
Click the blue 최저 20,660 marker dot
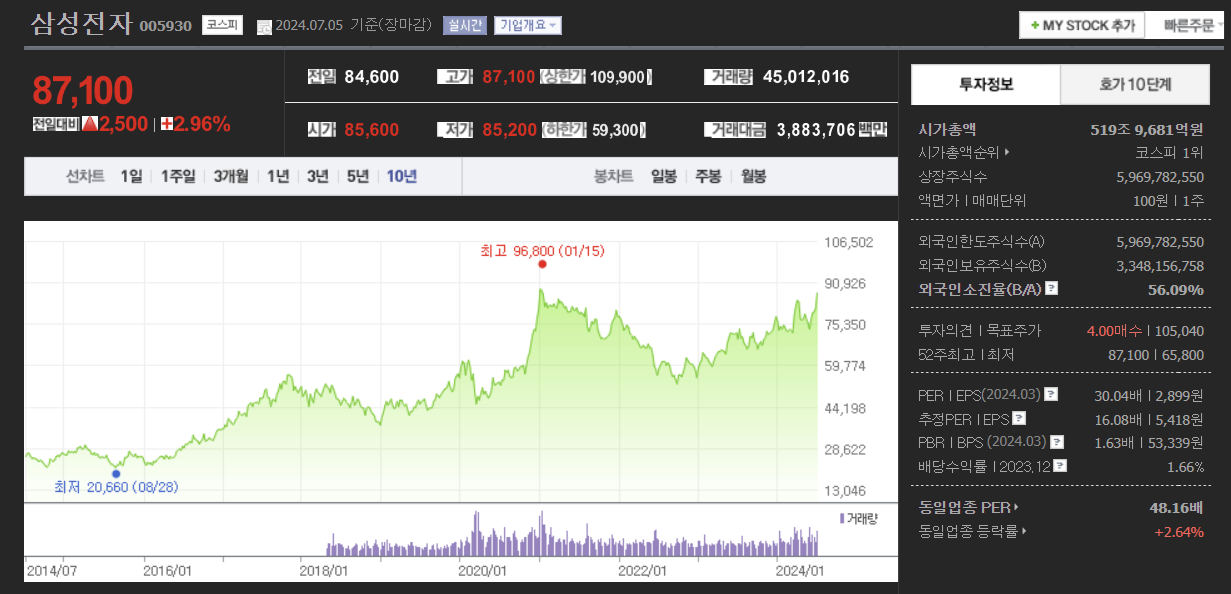pyautogui.click(x=116, y=474)
